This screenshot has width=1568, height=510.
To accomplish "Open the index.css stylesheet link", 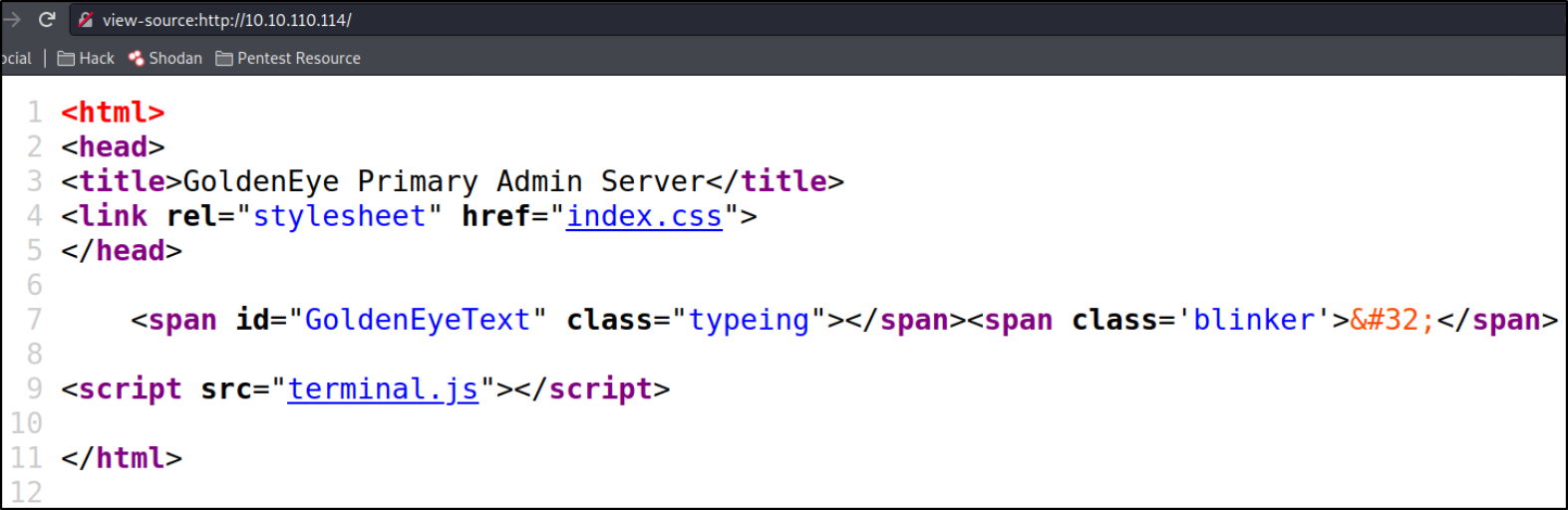I will point(644,216).
